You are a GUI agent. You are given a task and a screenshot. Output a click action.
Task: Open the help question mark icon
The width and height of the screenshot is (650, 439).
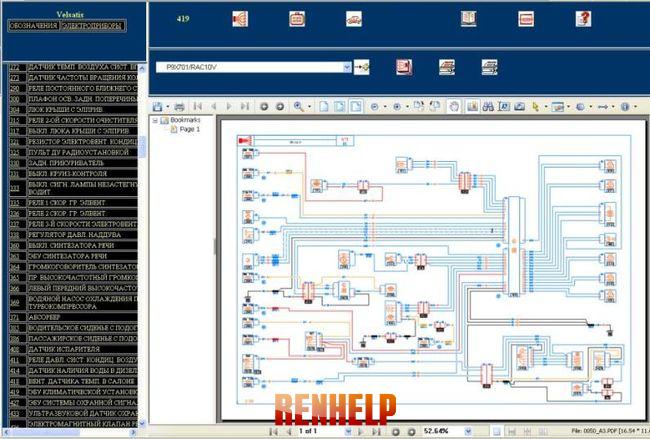click(583, 19)
